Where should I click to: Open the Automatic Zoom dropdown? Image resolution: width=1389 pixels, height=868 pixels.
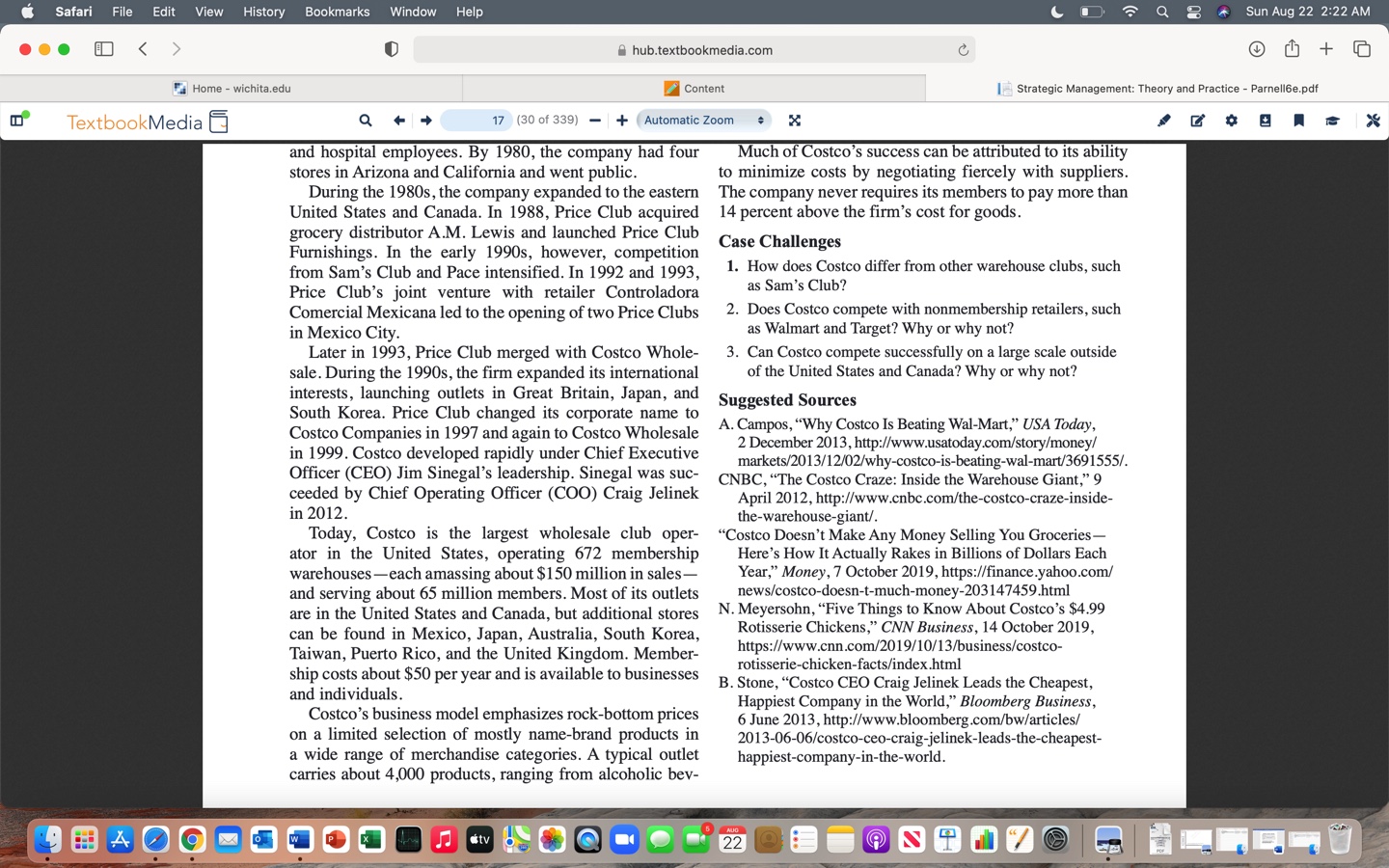coord(703,121)
